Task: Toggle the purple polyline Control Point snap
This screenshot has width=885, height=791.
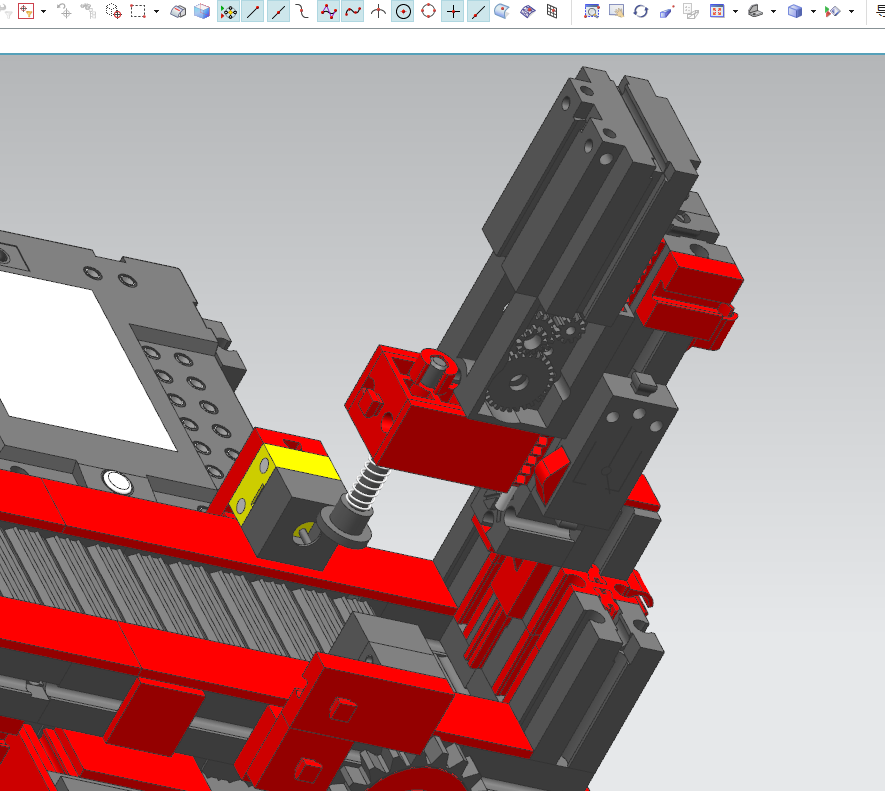Action: point(328,11)
